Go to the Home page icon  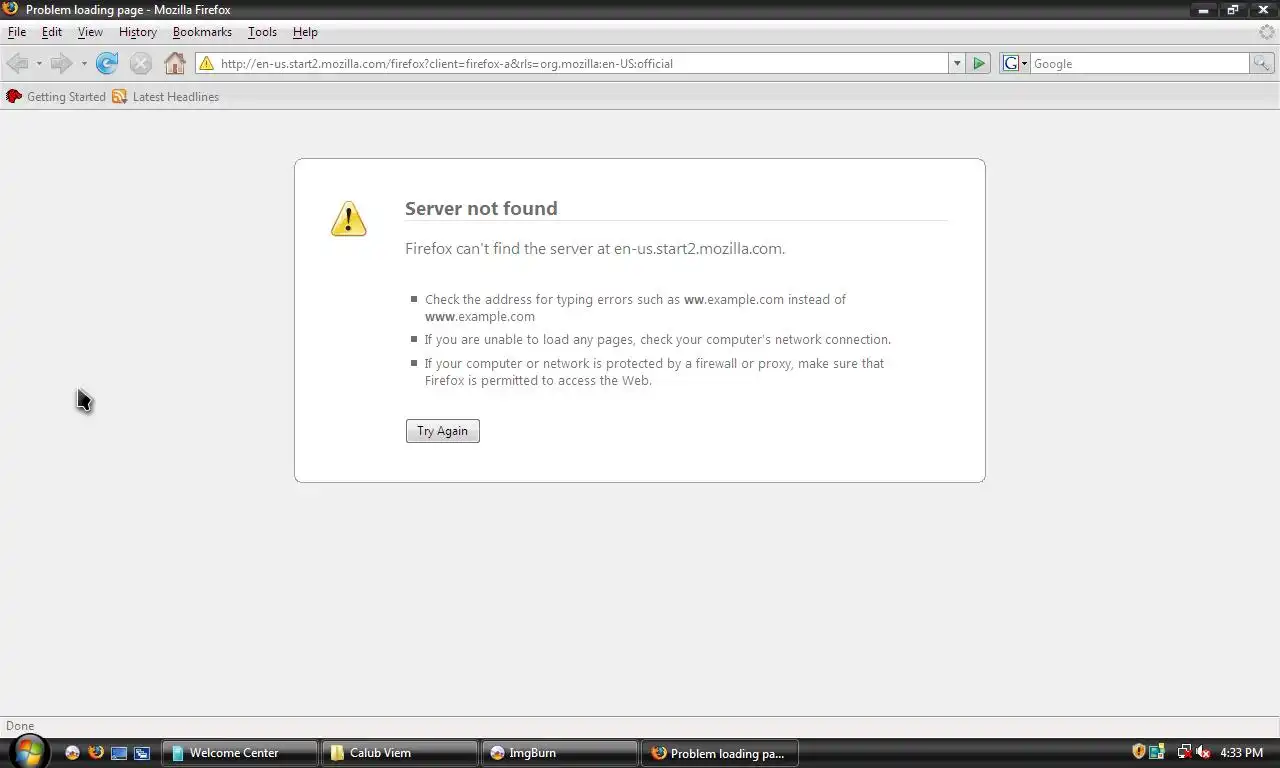pyautogui.click(x=175, y=64)
